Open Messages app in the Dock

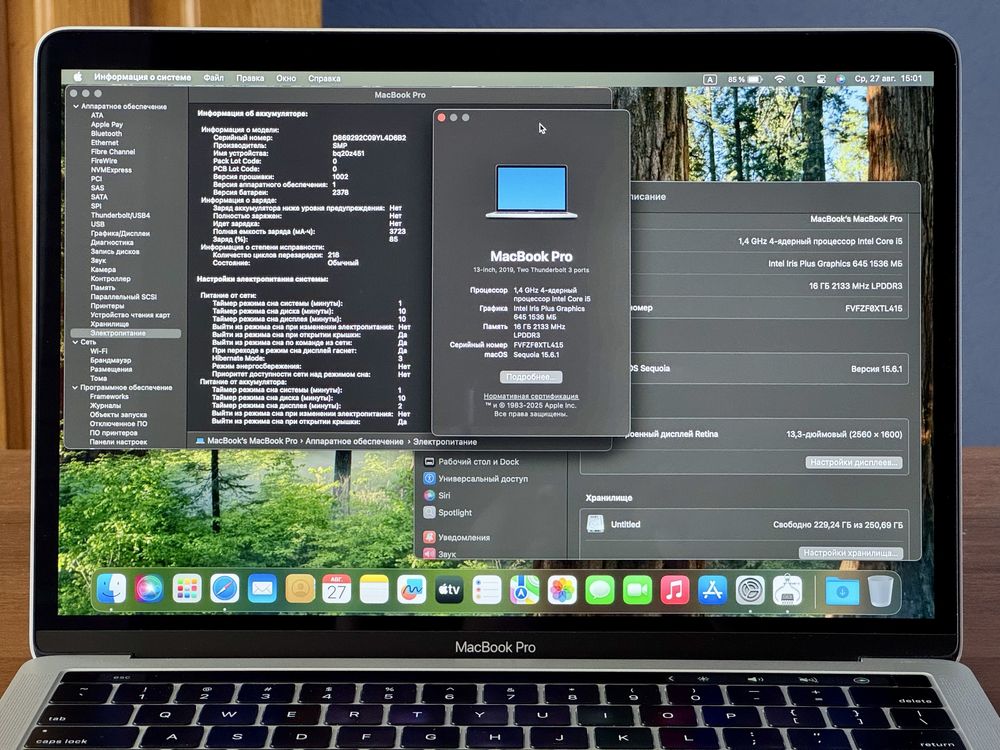point(599,589)
